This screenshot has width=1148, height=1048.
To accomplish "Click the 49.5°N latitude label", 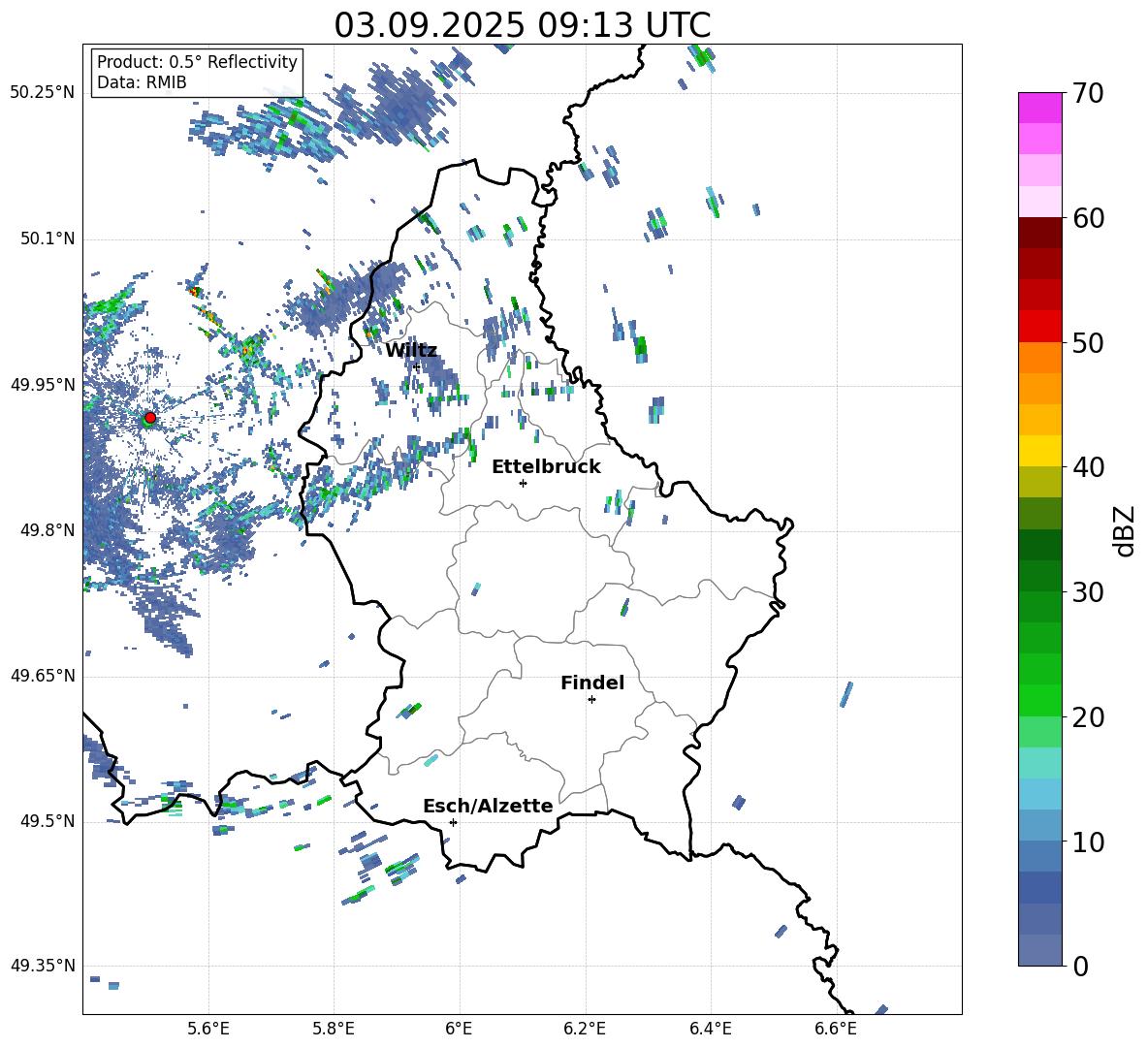I will 48,821.
